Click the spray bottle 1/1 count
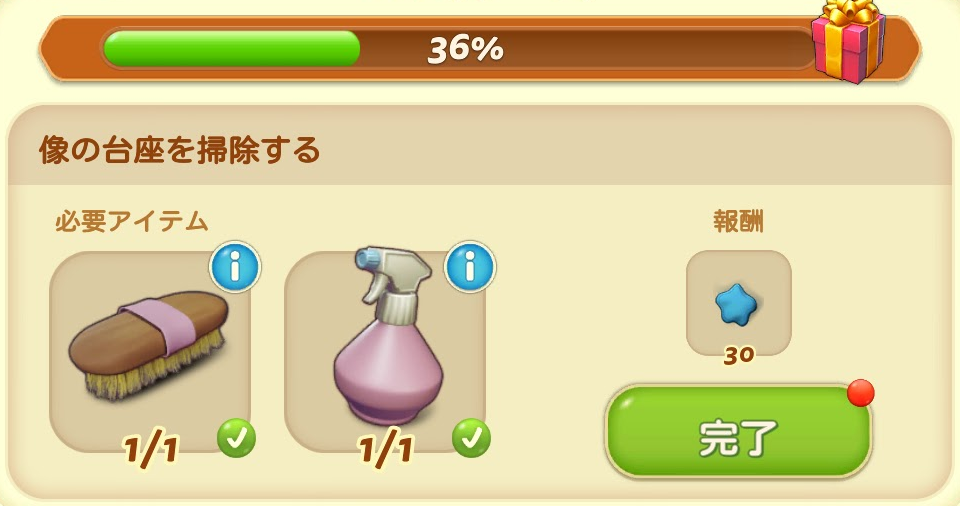The height and width of the screenshot is (506, 960). click(x=386, y=450)
